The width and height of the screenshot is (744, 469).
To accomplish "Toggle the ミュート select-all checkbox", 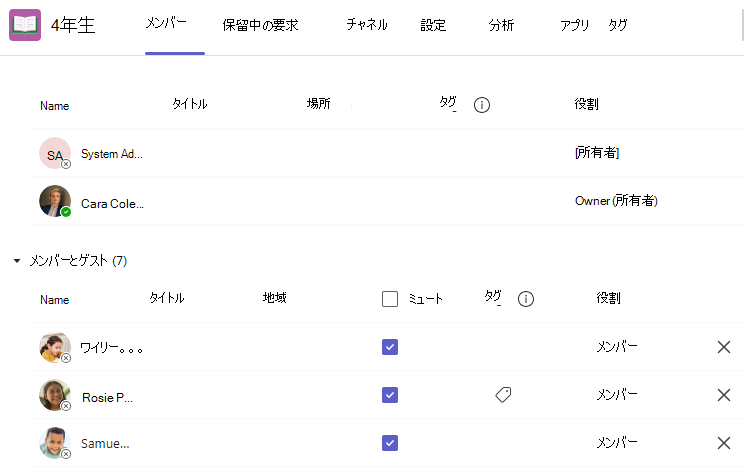I will tap(390, 299).
